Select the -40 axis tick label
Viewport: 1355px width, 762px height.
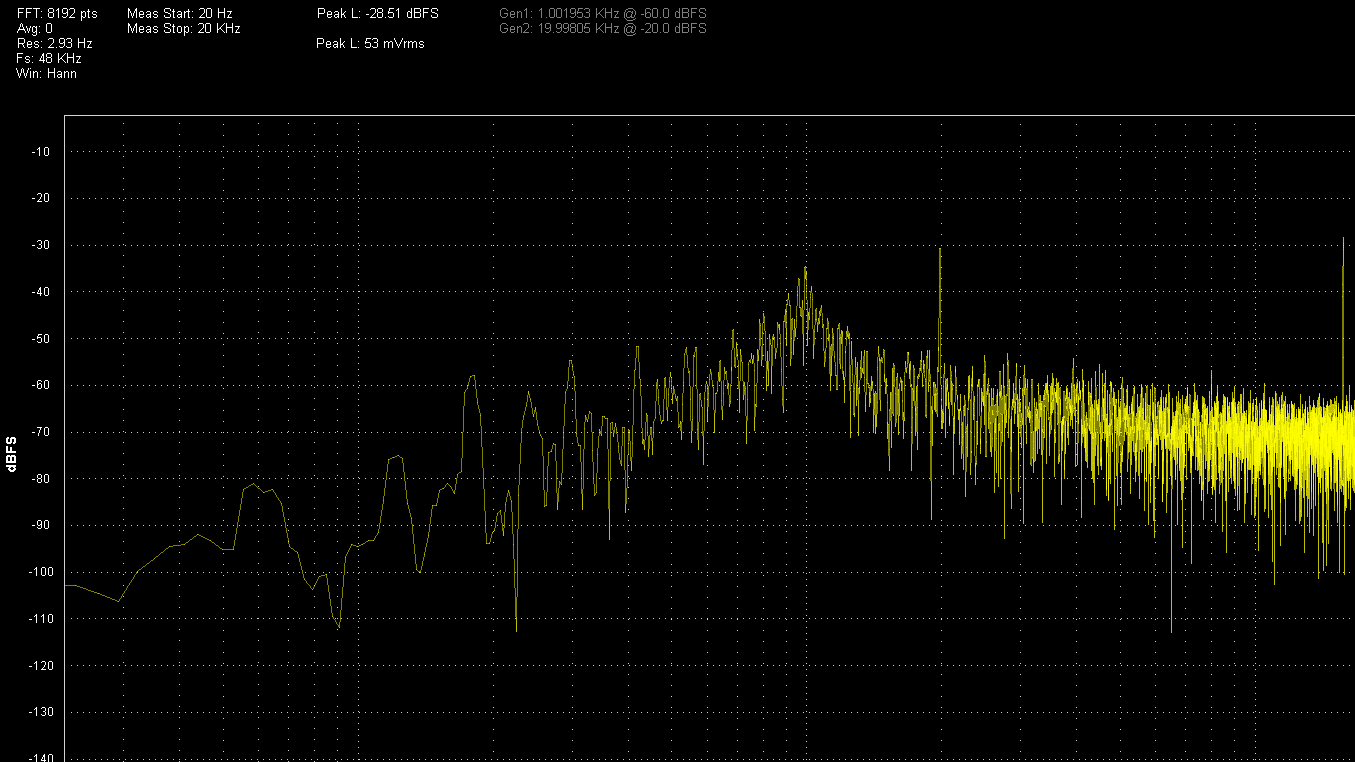[x=39, y=292]
